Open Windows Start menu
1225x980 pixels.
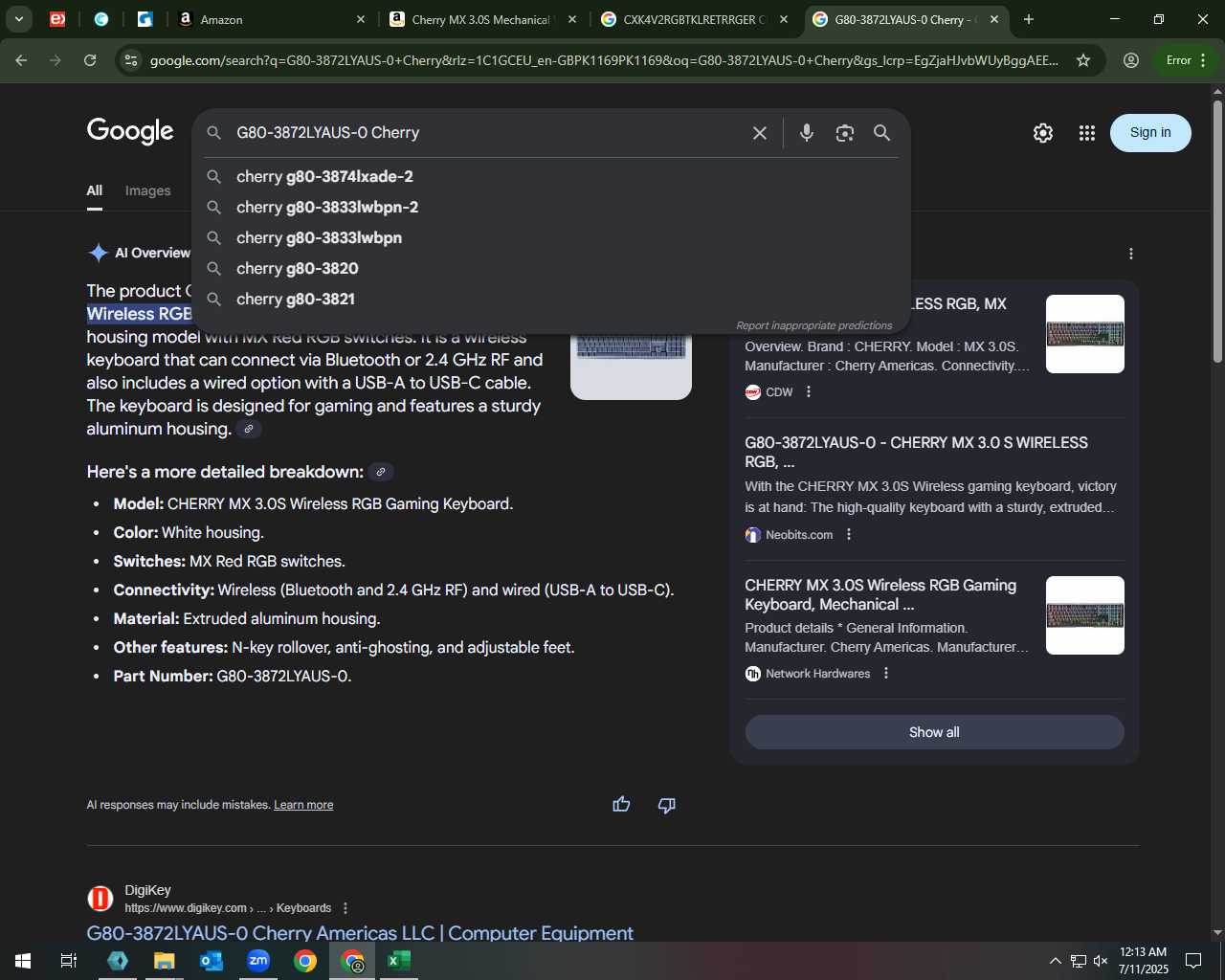(x=23, y=960)
